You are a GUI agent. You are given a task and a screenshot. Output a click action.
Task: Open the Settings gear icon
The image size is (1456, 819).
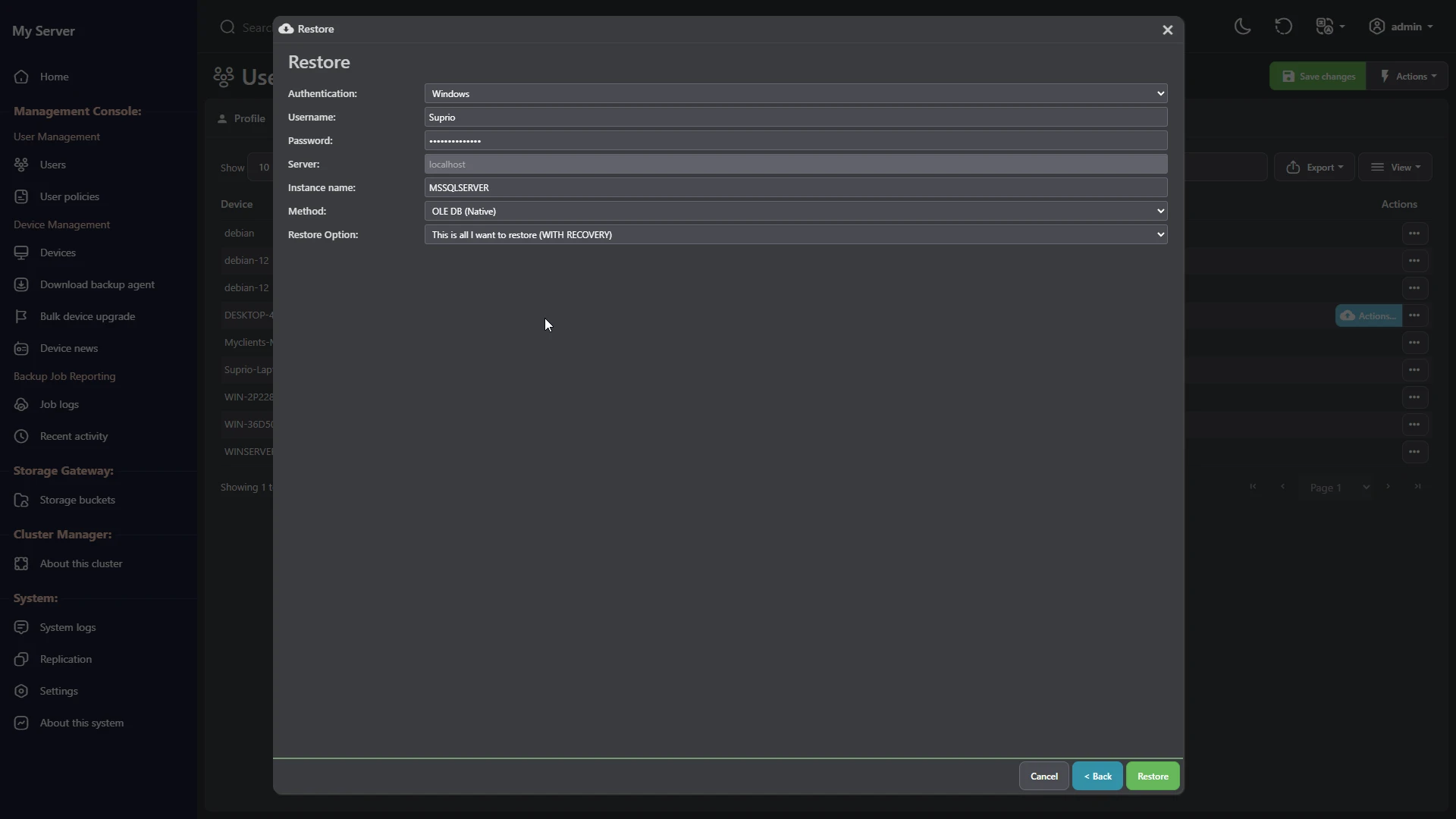[21, 691]
